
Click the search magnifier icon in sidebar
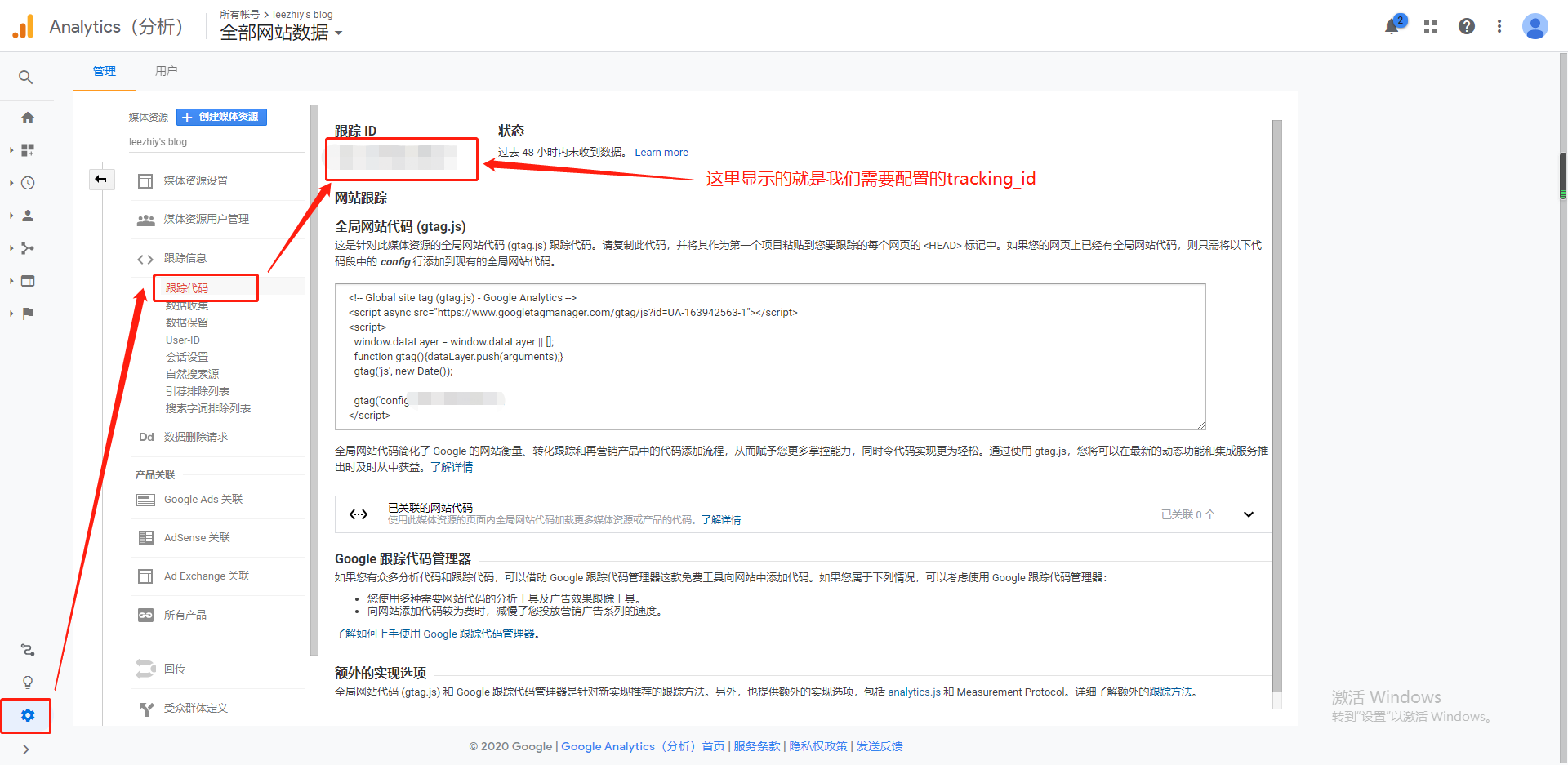click(x=26, y=78)
